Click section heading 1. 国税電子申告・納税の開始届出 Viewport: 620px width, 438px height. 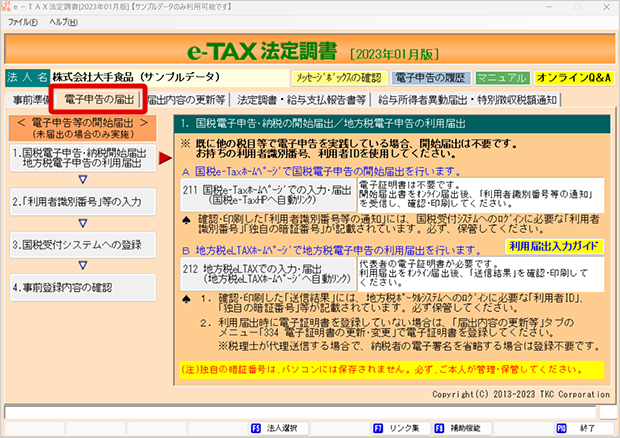tap(392, 124)
